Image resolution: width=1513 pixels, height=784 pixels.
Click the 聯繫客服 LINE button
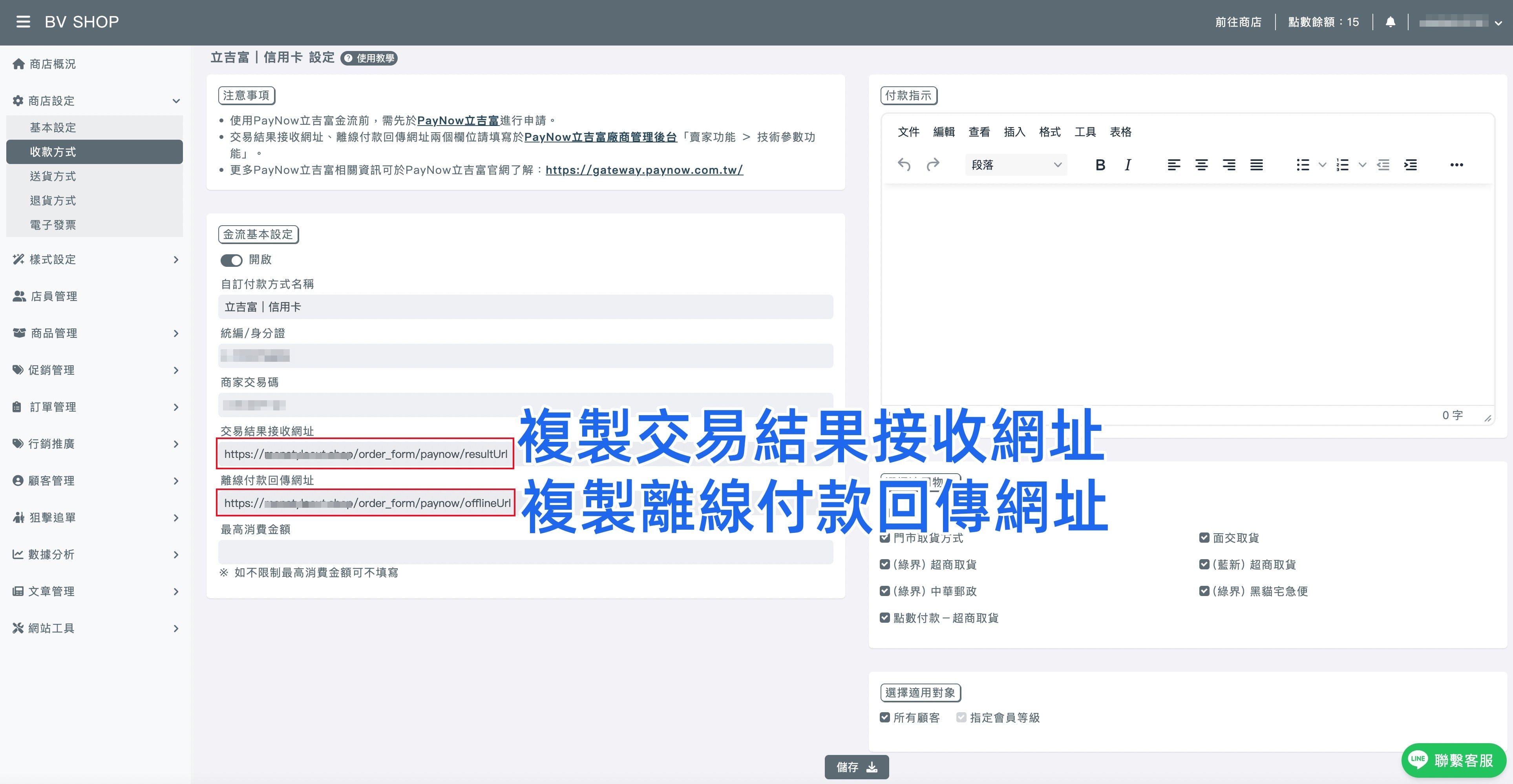point(1453,760)
